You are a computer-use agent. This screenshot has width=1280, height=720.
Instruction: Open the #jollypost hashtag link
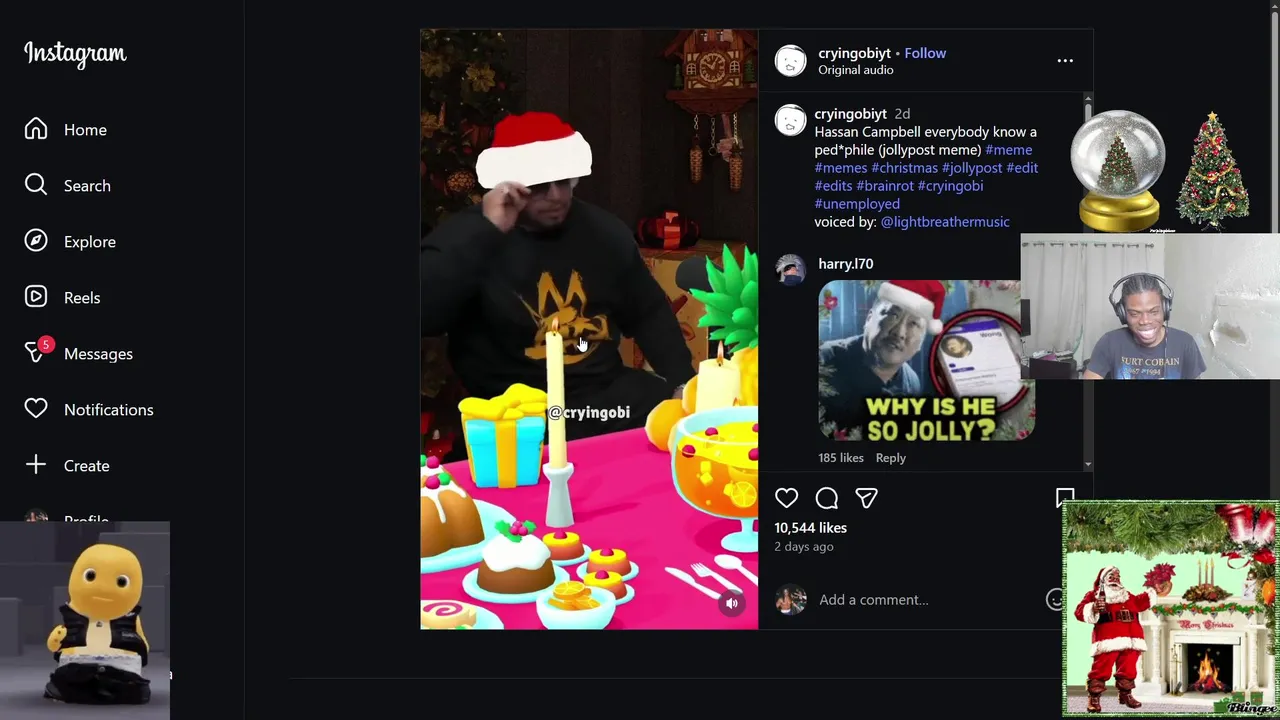pyautogui.click(x=972, y=168)
